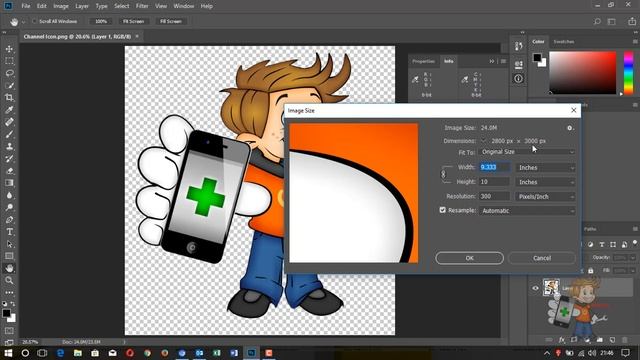The width and height of the screenshot is (640, 360).
Task: Select the Dodge tool
Action: [9, 207]
